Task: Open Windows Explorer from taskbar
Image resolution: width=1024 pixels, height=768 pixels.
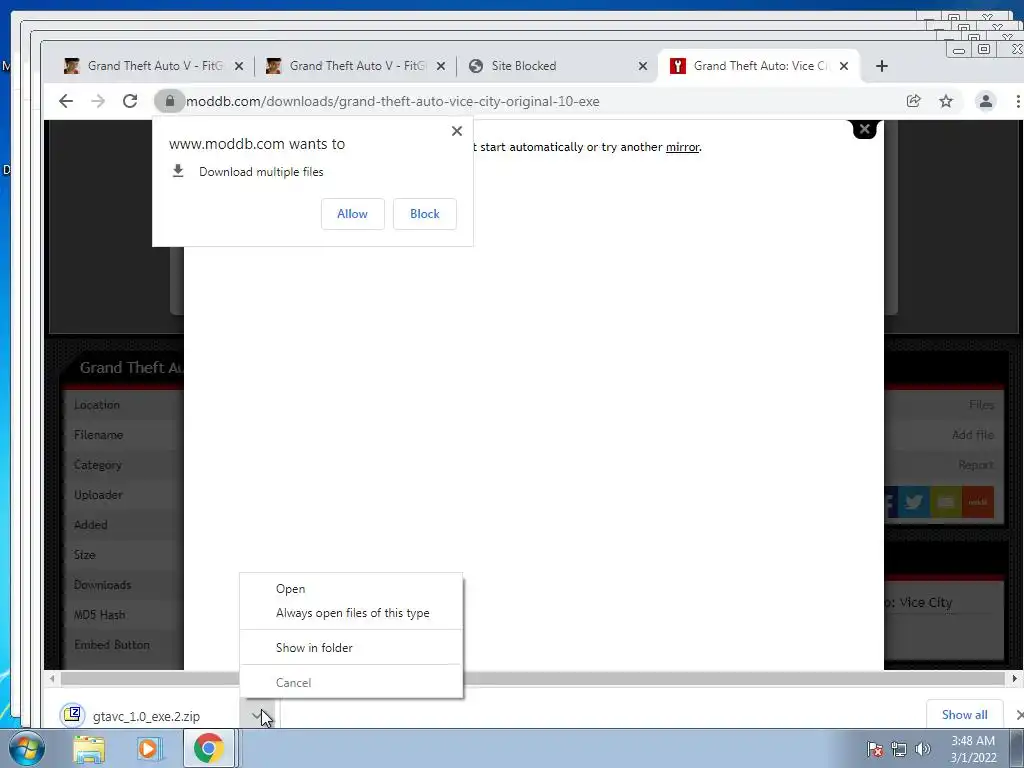Action: [89, 748]
